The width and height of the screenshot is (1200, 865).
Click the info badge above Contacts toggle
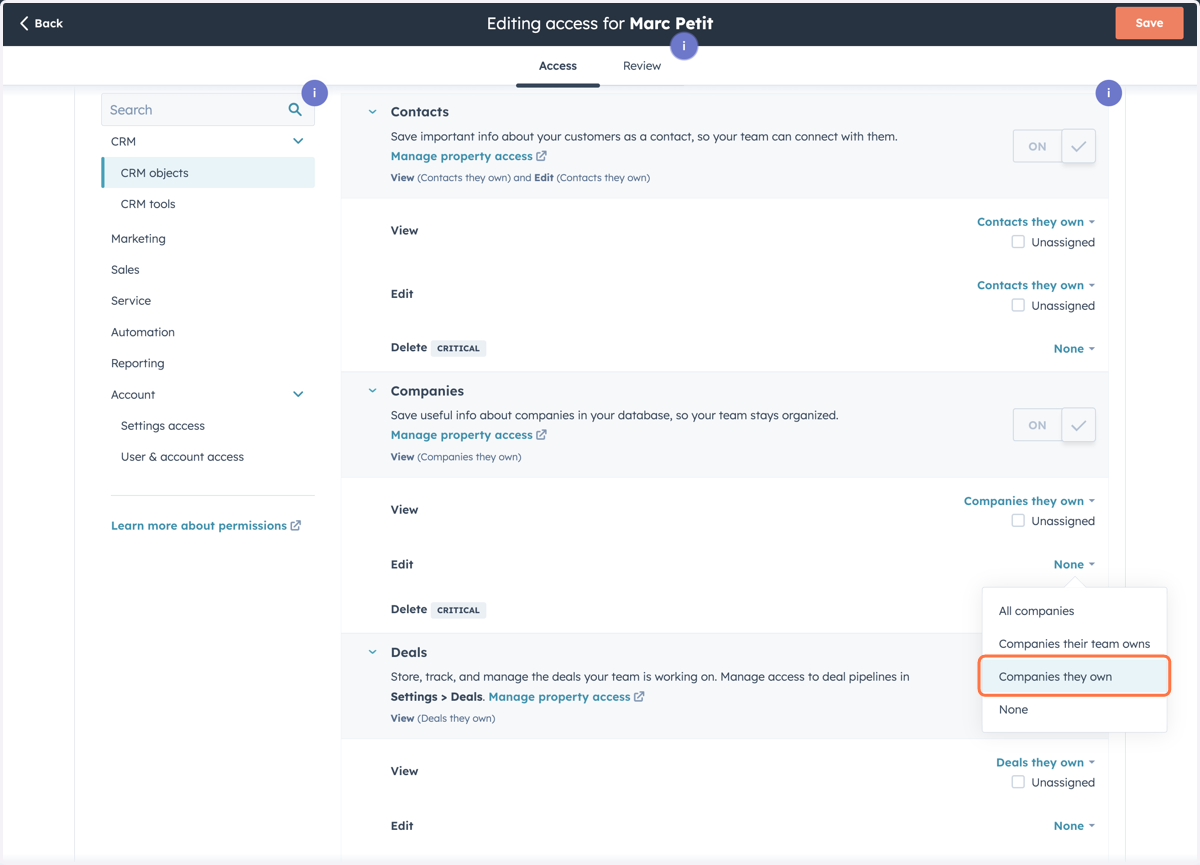click(1109, 93)
